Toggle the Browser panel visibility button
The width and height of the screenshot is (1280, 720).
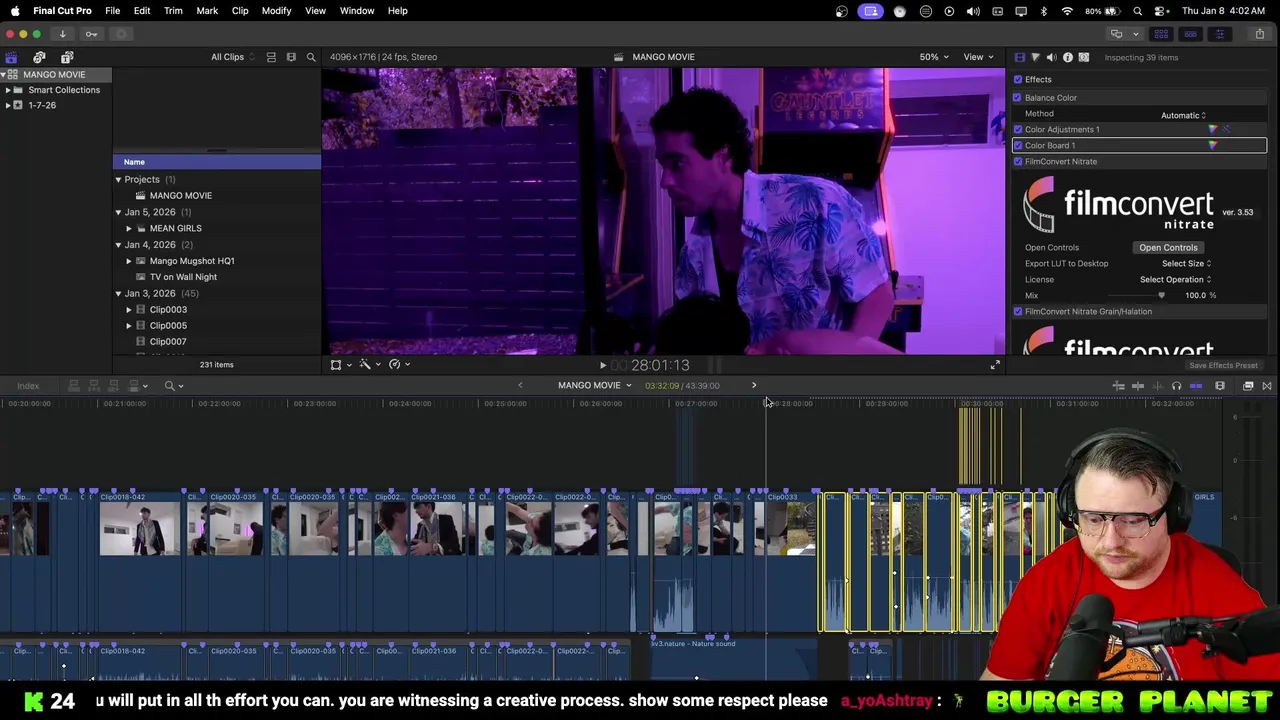click(x=1161, y=34)
